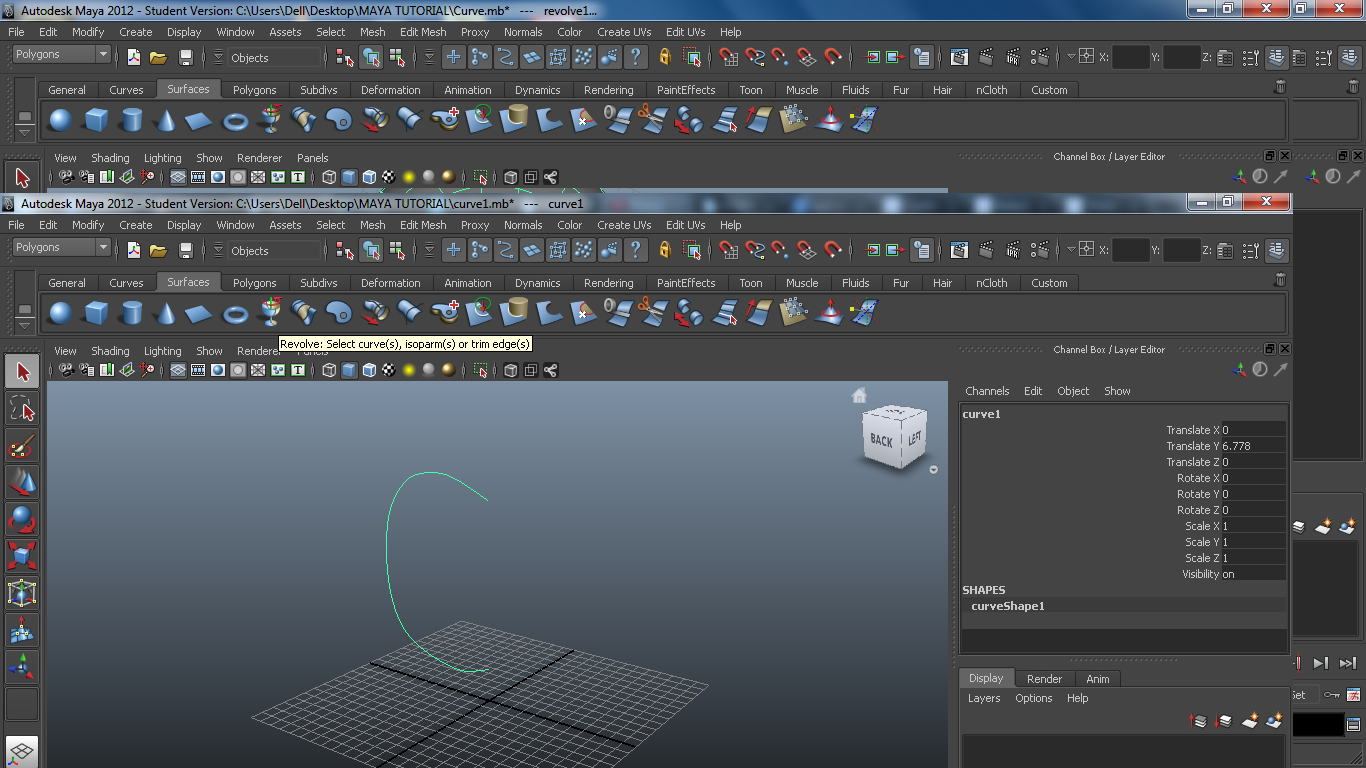Click NURBS torus icon in curve1 window shelf
Viewport: 1366px width, 768px height.
coord(235,313)
